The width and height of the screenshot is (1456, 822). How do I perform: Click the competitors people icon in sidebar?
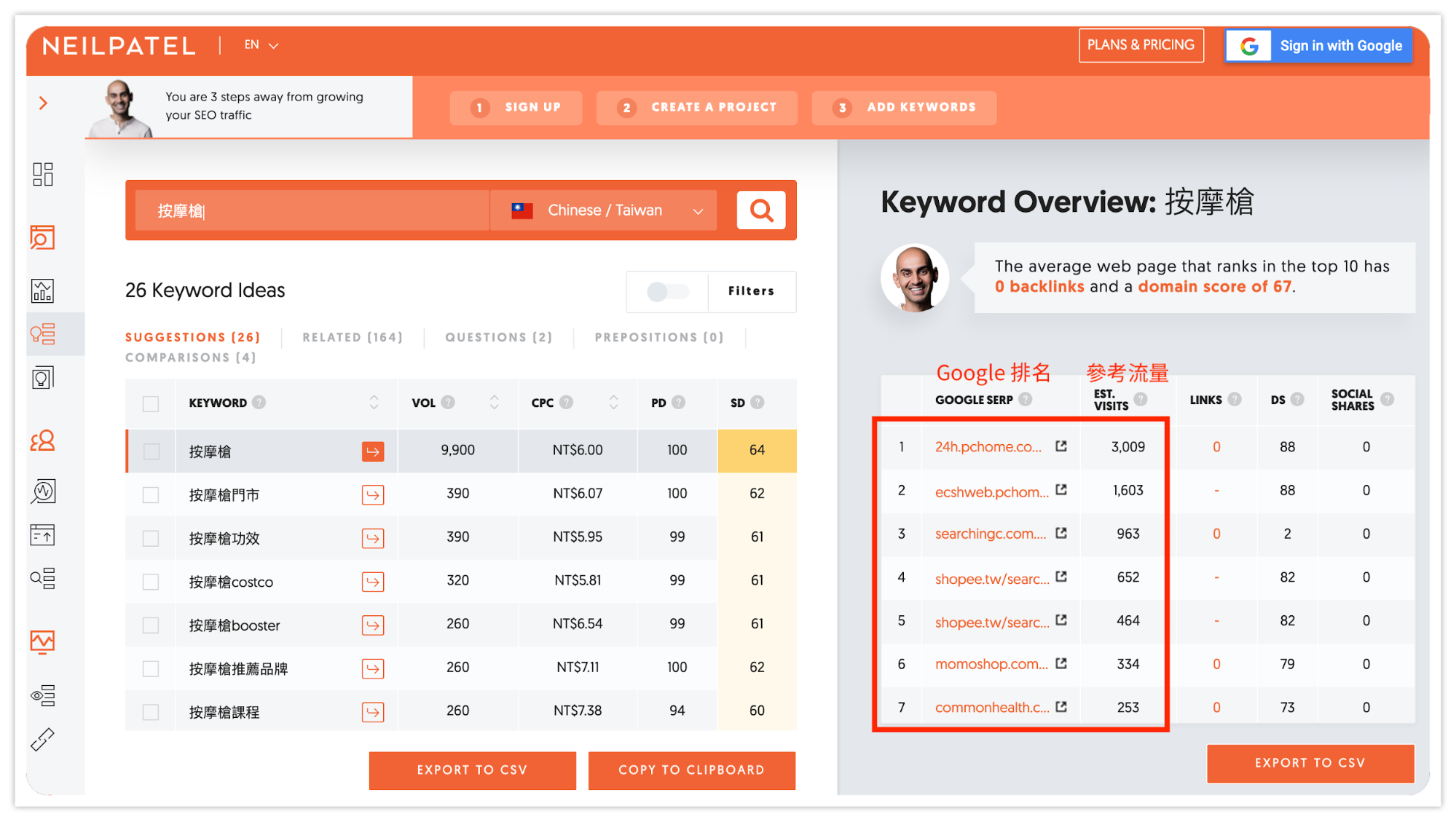(43, 440)
